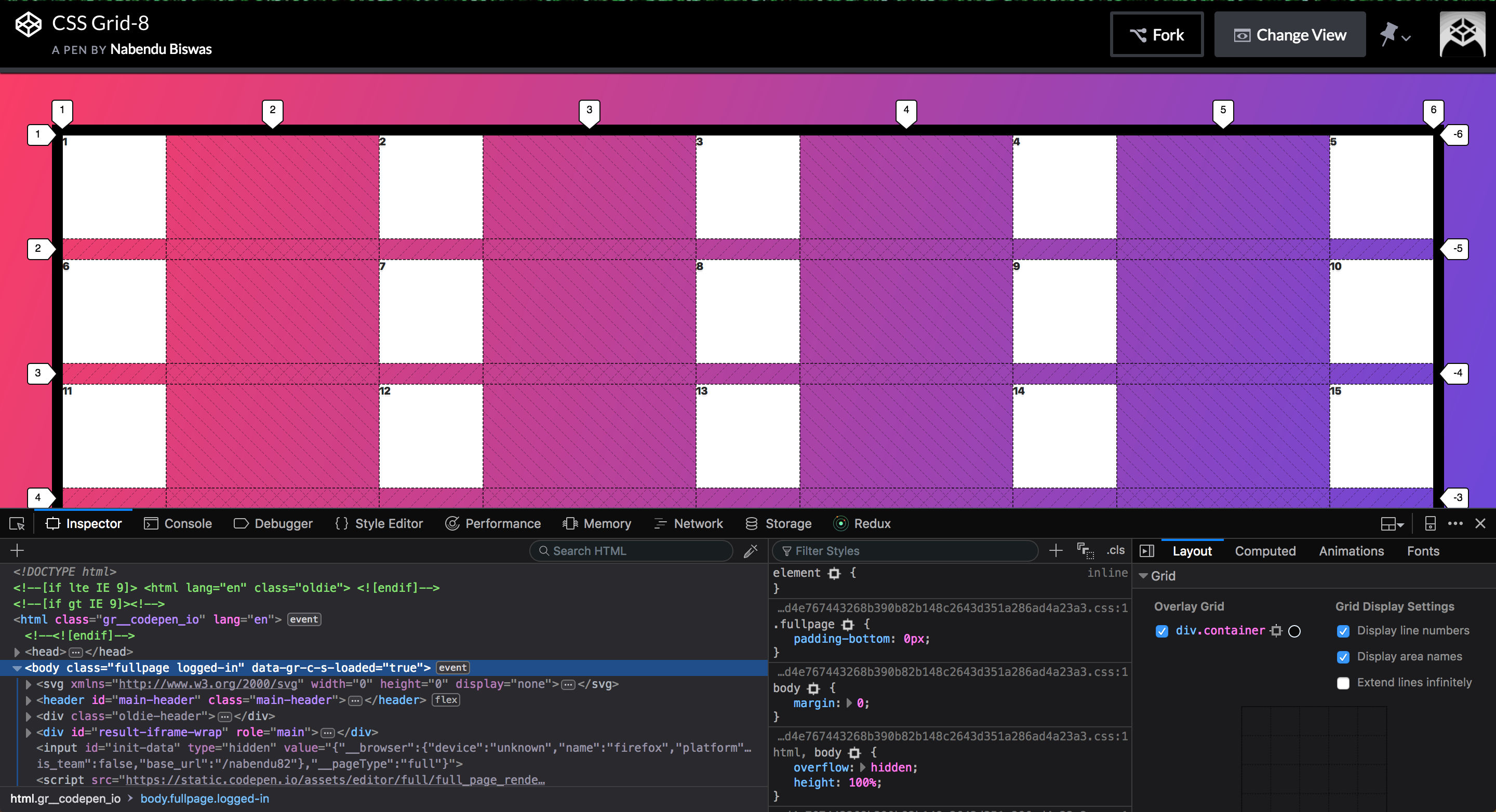Image resolution: width=1496 pixels, height=812 pixels.
Task: Open the Redux tab
Action: 862,523
